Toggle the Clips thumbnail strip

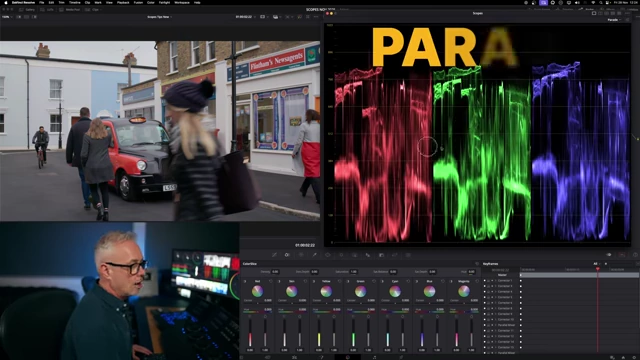[92, 9]
